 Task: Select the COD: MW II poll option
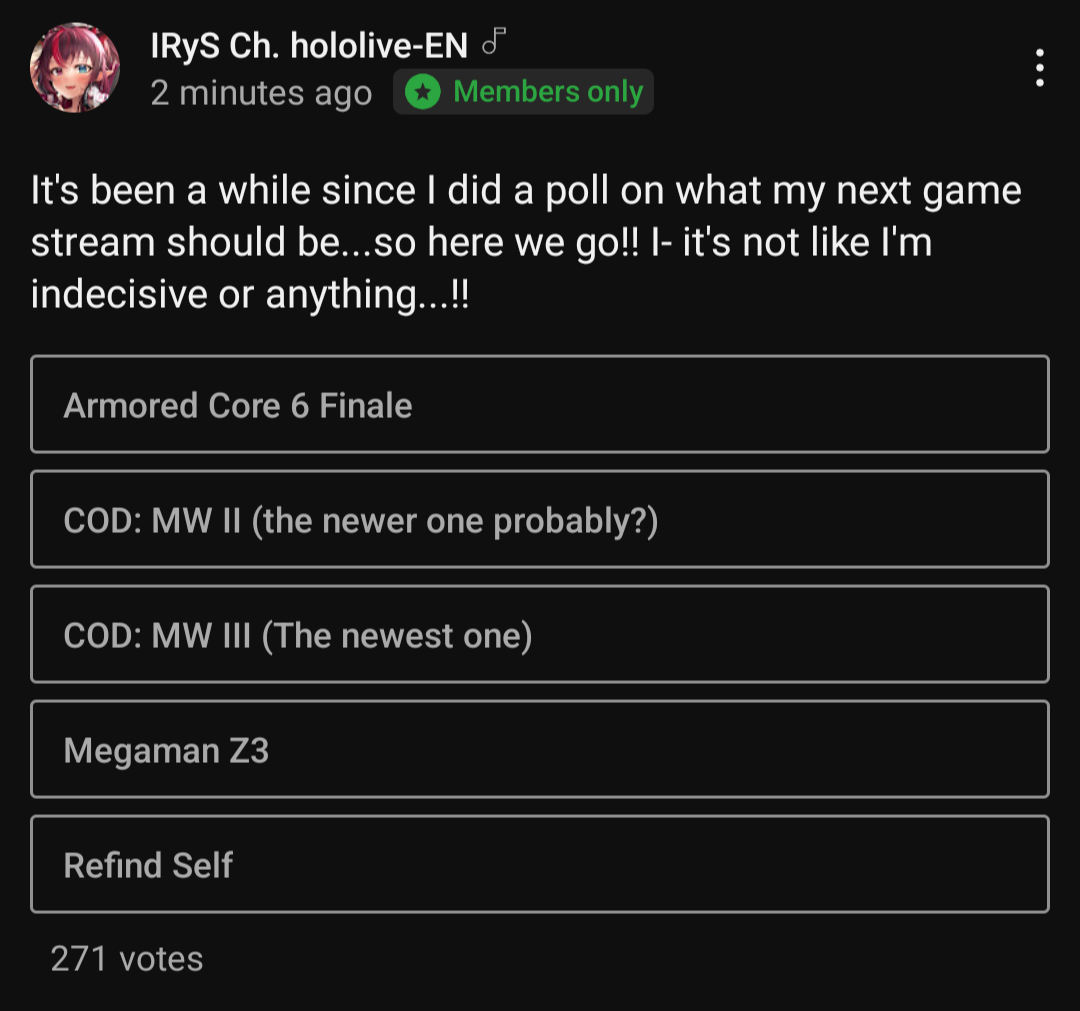tap(540, 519)
